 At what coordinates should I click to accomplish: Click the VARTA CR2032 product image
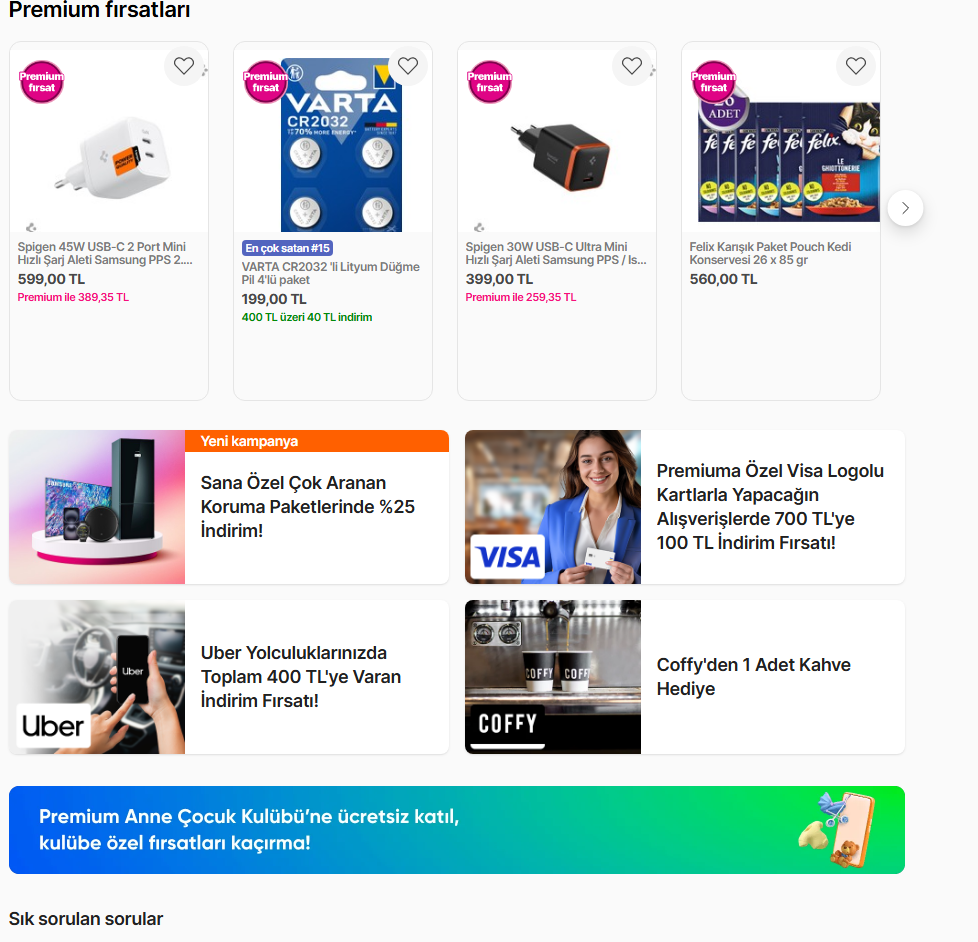[341, 145]
